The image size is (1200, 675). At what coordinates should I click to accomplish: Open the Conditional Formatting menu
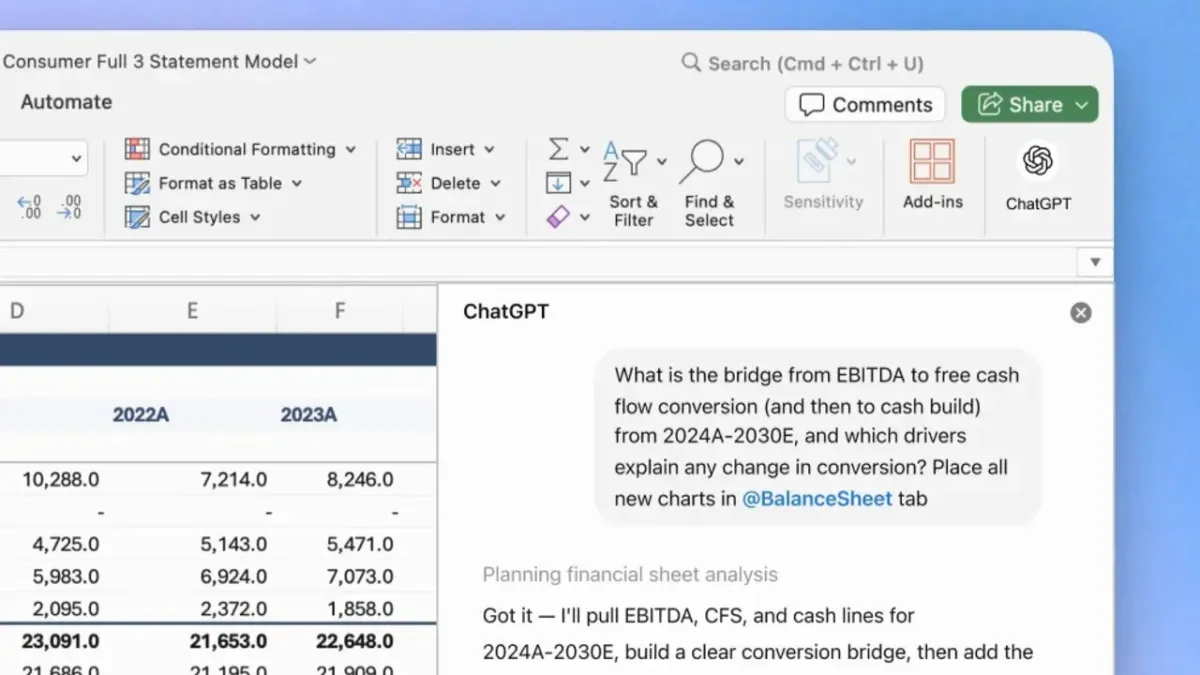click(240, 149)
